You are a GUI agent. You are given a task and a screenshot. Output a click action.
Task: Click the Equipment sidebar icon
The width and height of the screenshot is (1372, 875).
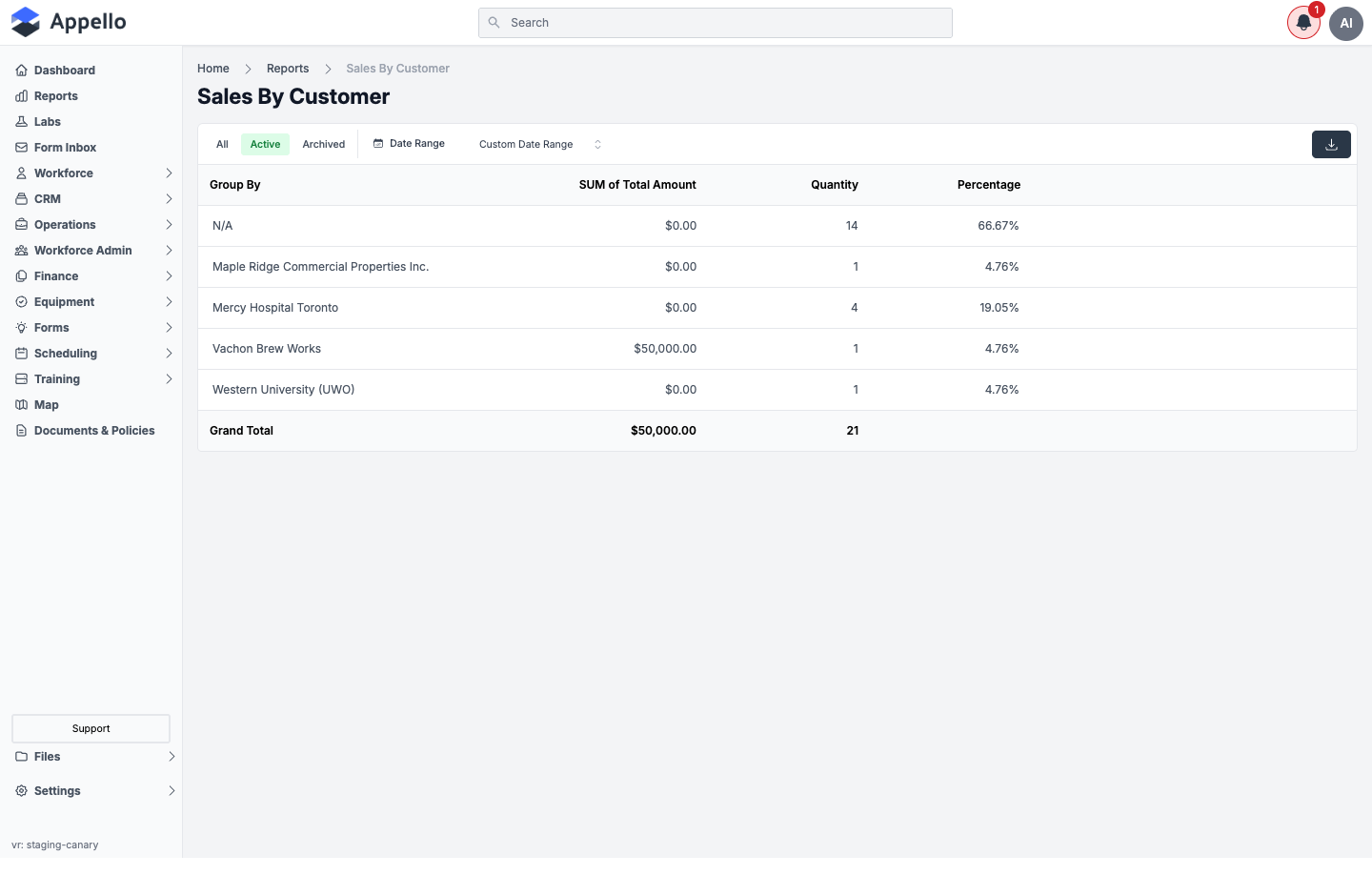[x=21, y=302]
